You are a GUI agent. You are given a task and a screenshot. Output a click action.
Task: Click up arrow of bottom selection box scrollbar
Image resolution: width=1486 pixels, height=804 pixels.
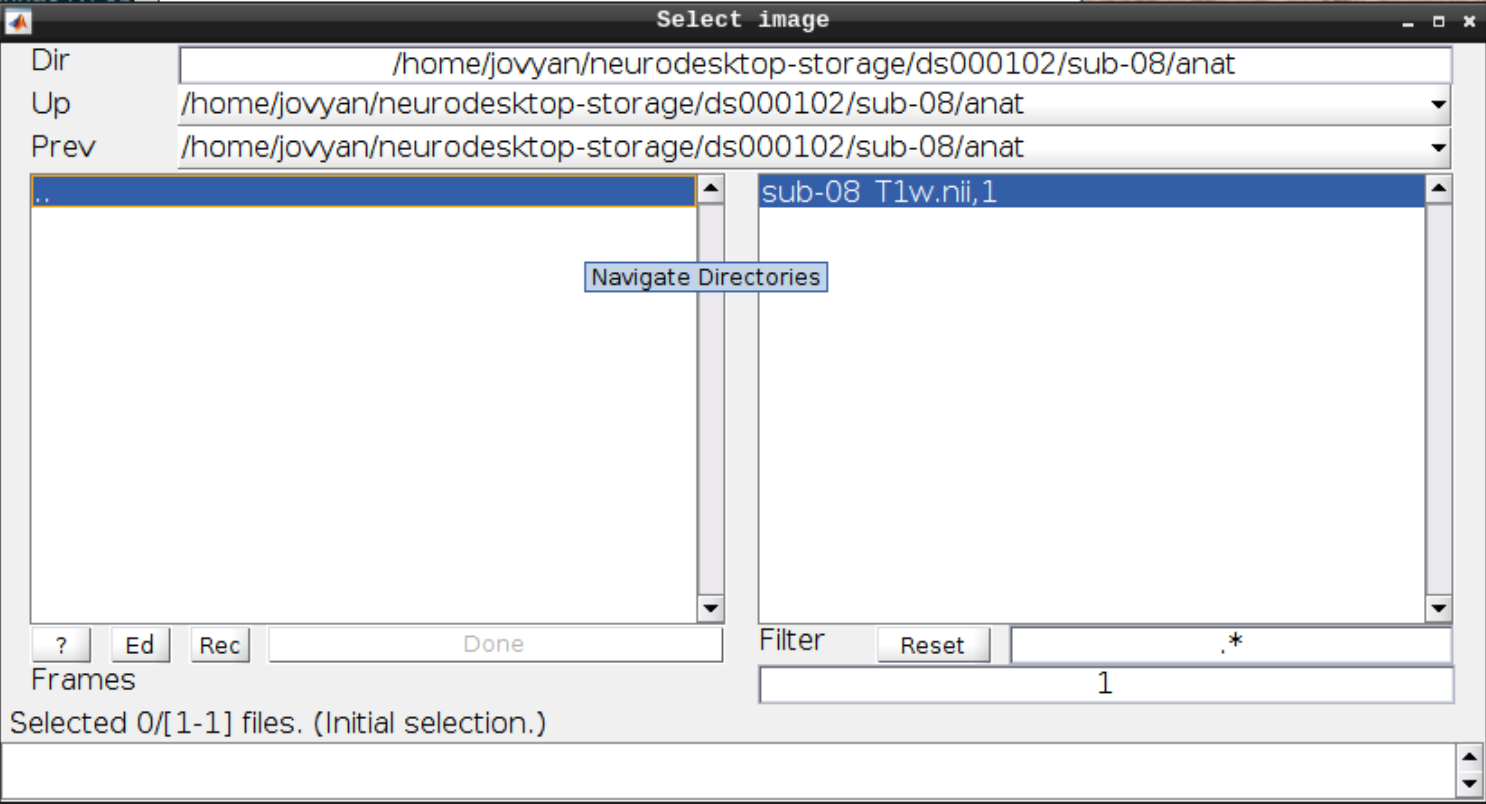1468,757
